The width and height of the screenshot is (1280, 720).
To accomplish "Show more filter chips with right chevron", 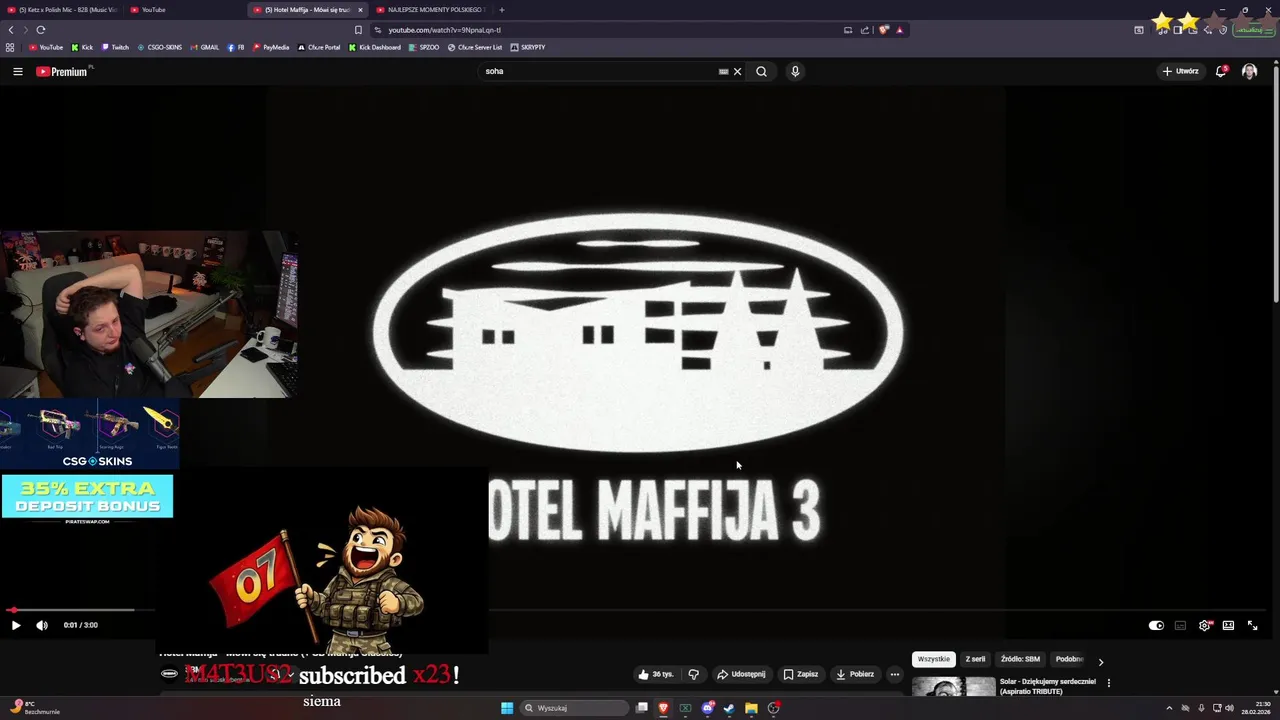I will [1101, 661].
